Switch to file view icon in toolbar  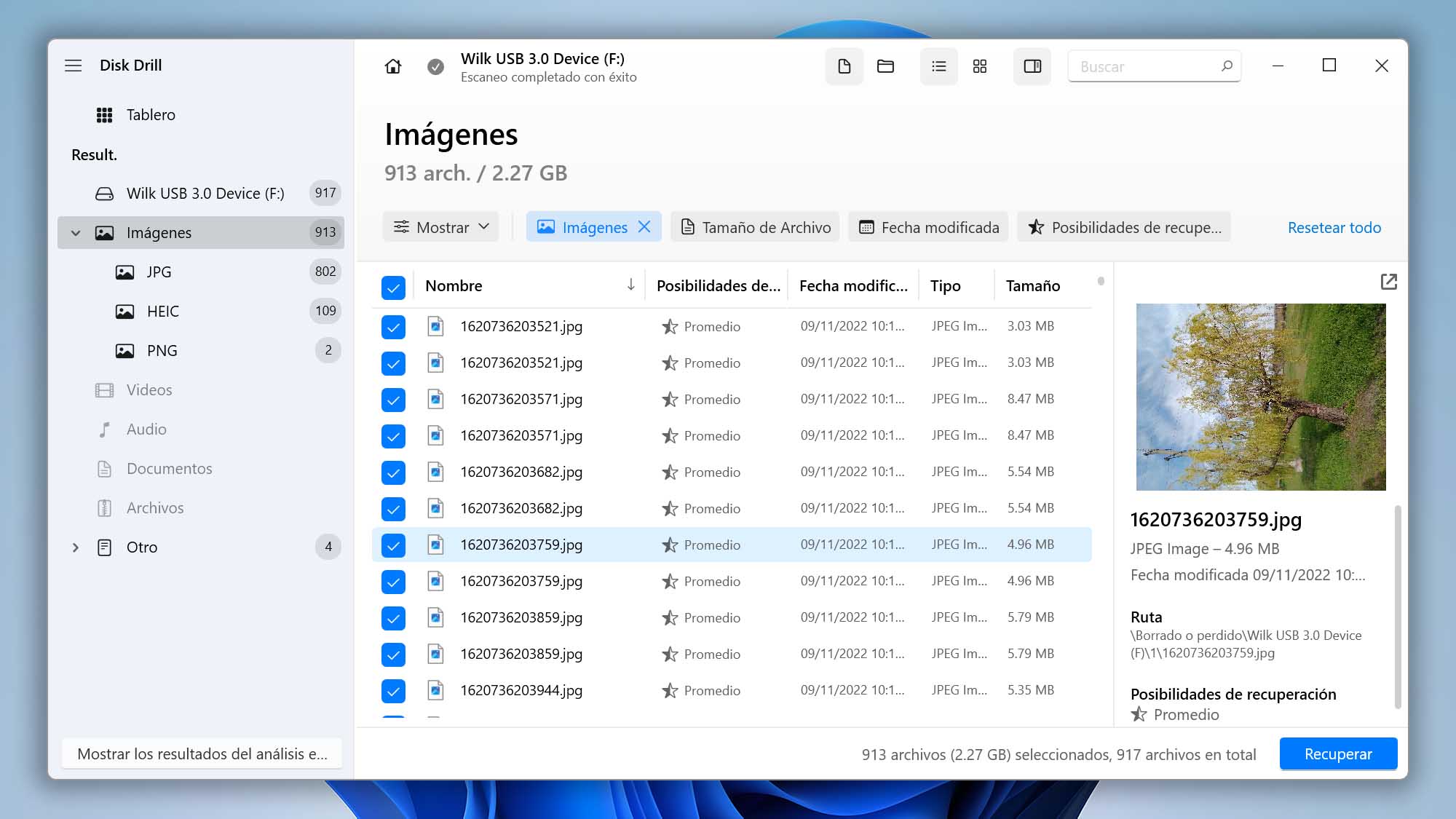pyautogui.click(x=844, y=66)
